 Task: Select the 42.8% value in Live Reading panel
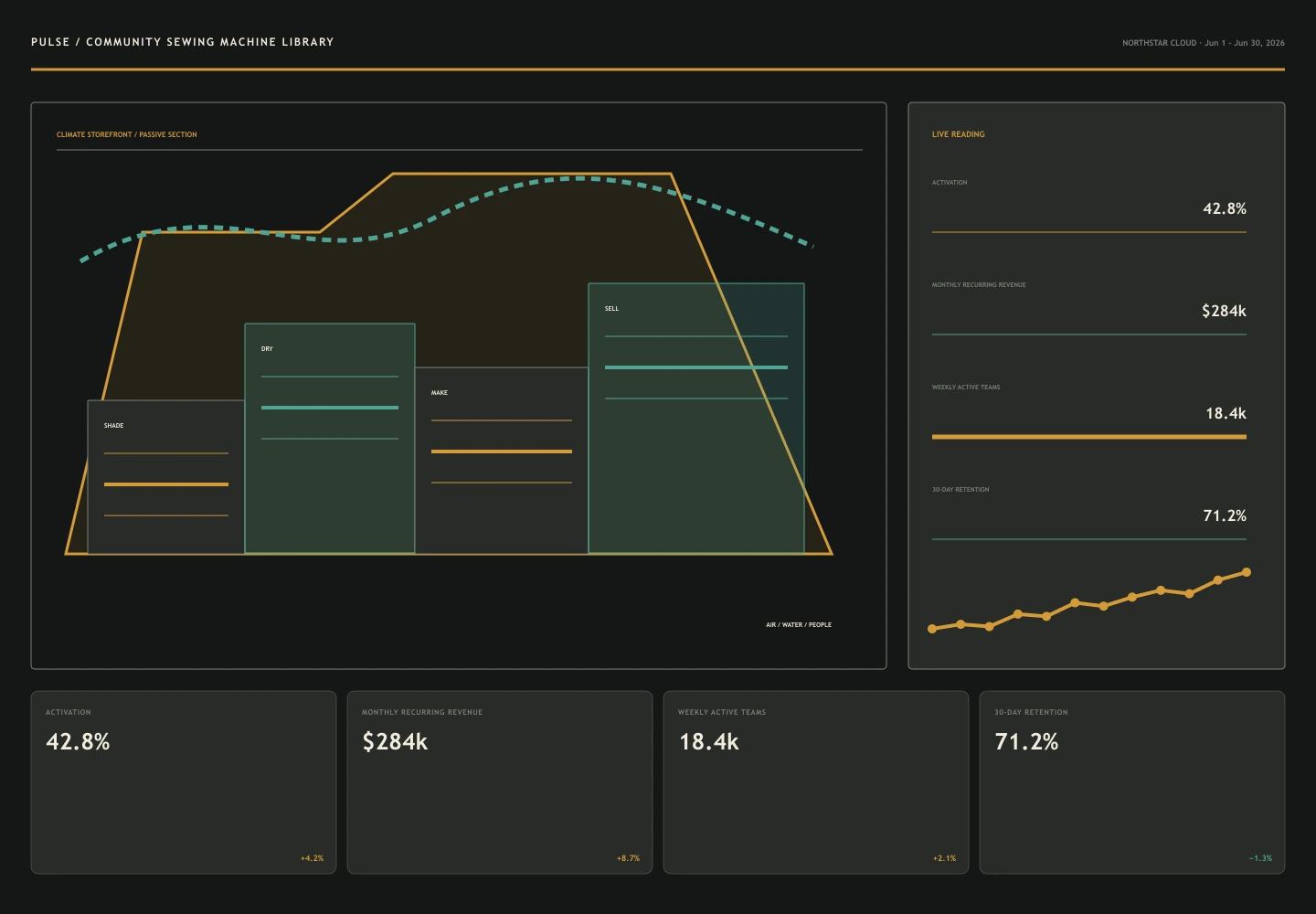pos(1225,208)
